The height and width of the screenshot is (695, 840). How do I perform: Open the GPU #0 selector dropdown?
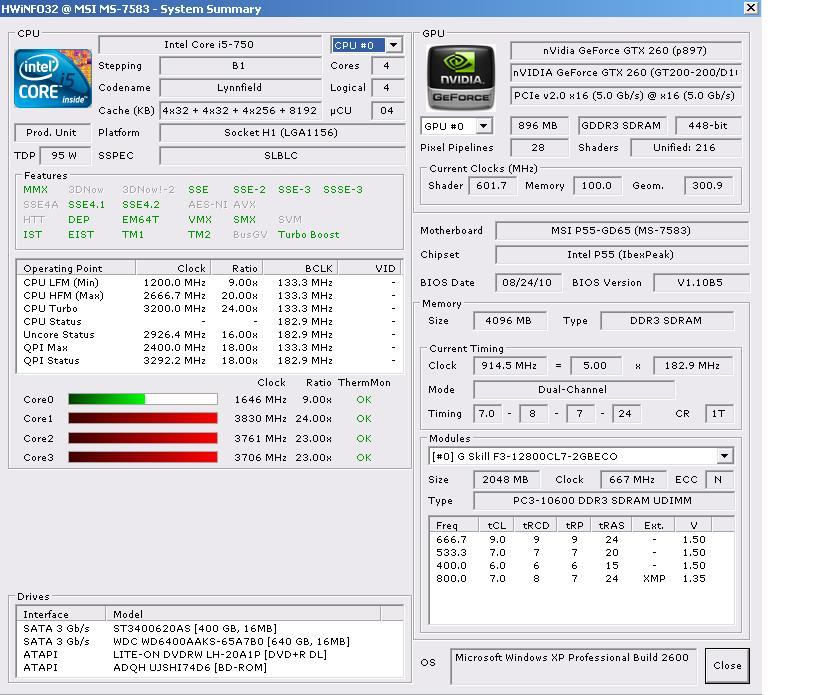coord(484,126)
